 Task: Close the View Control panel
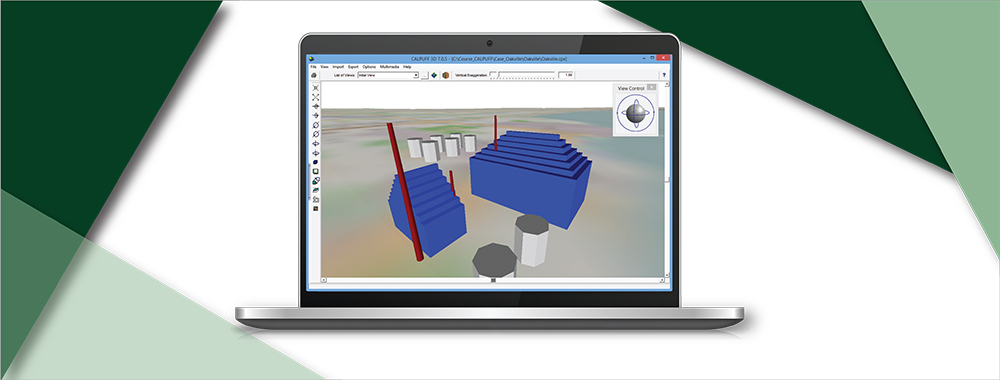651,87
